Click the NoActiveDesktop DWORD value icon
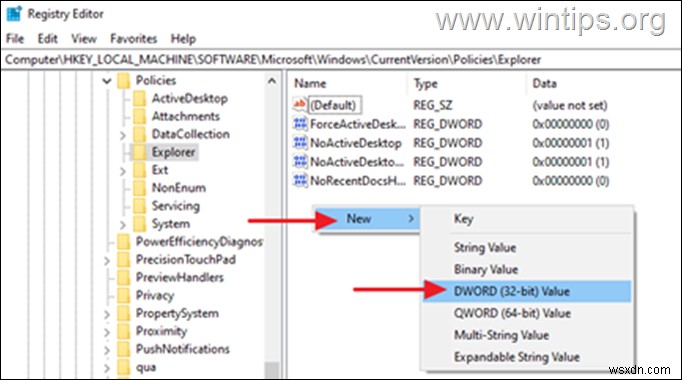The width and height of the screenshot is (682, 380). pos(300,143)
